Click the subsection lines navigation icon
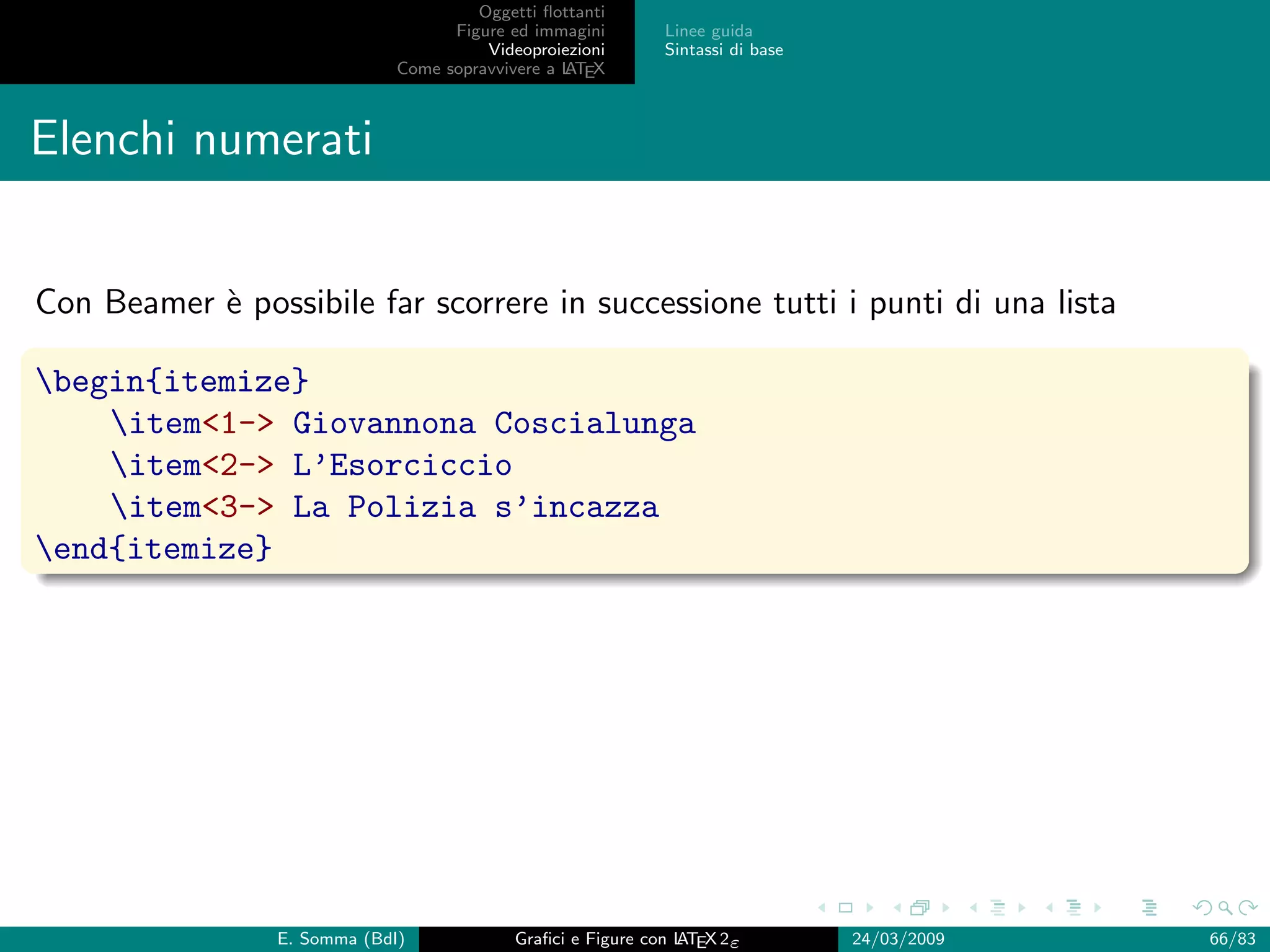 (x=998, y=908)
